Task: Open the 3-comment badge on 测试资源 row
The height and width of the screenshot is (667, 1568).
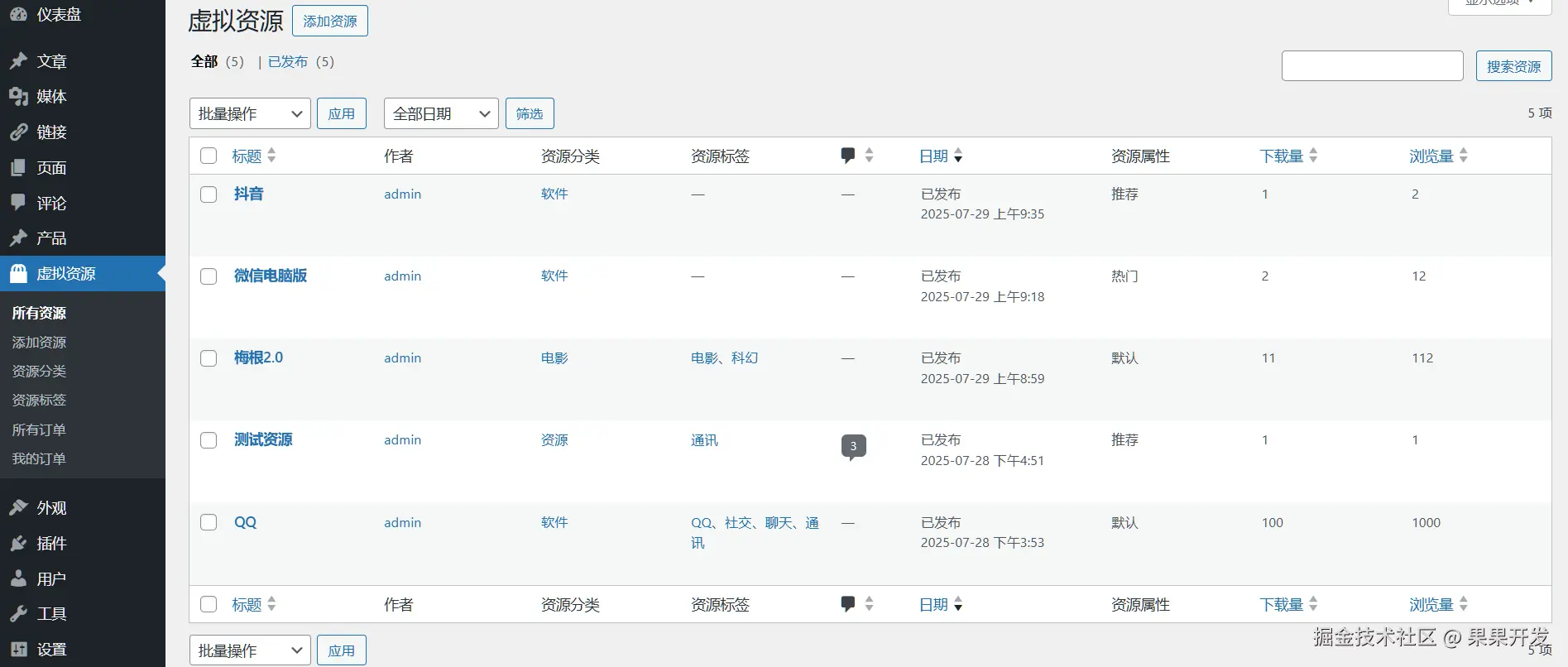Action: pos(853,446)
